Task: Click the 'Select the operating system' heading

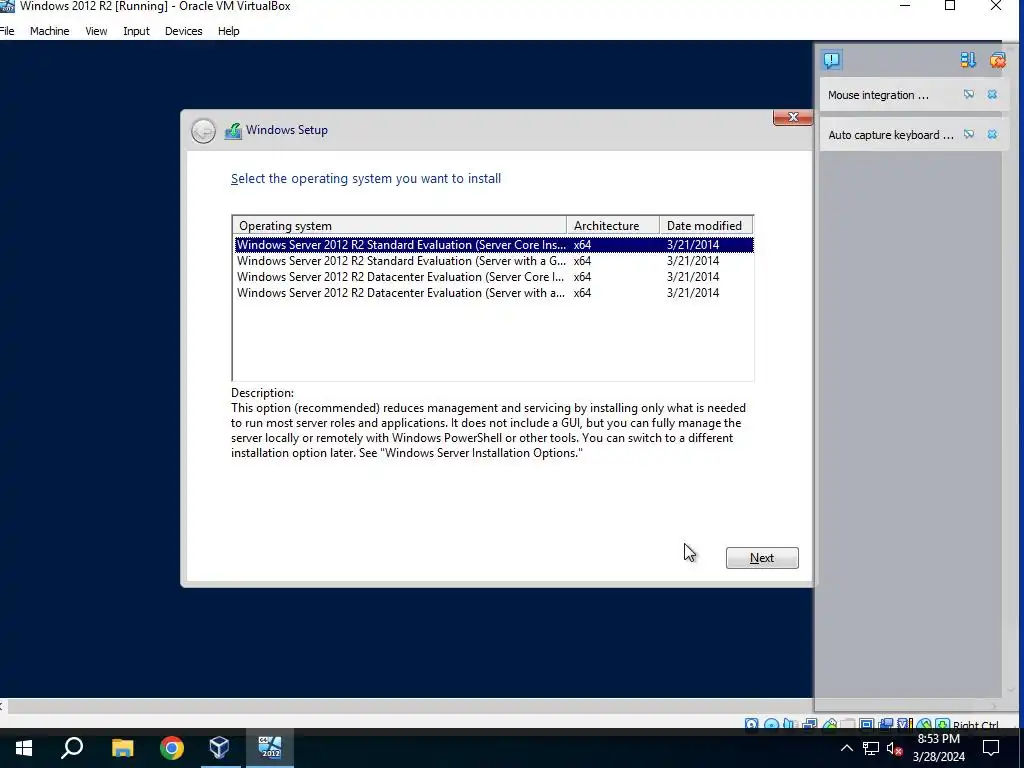Action: tap(366, 178)
